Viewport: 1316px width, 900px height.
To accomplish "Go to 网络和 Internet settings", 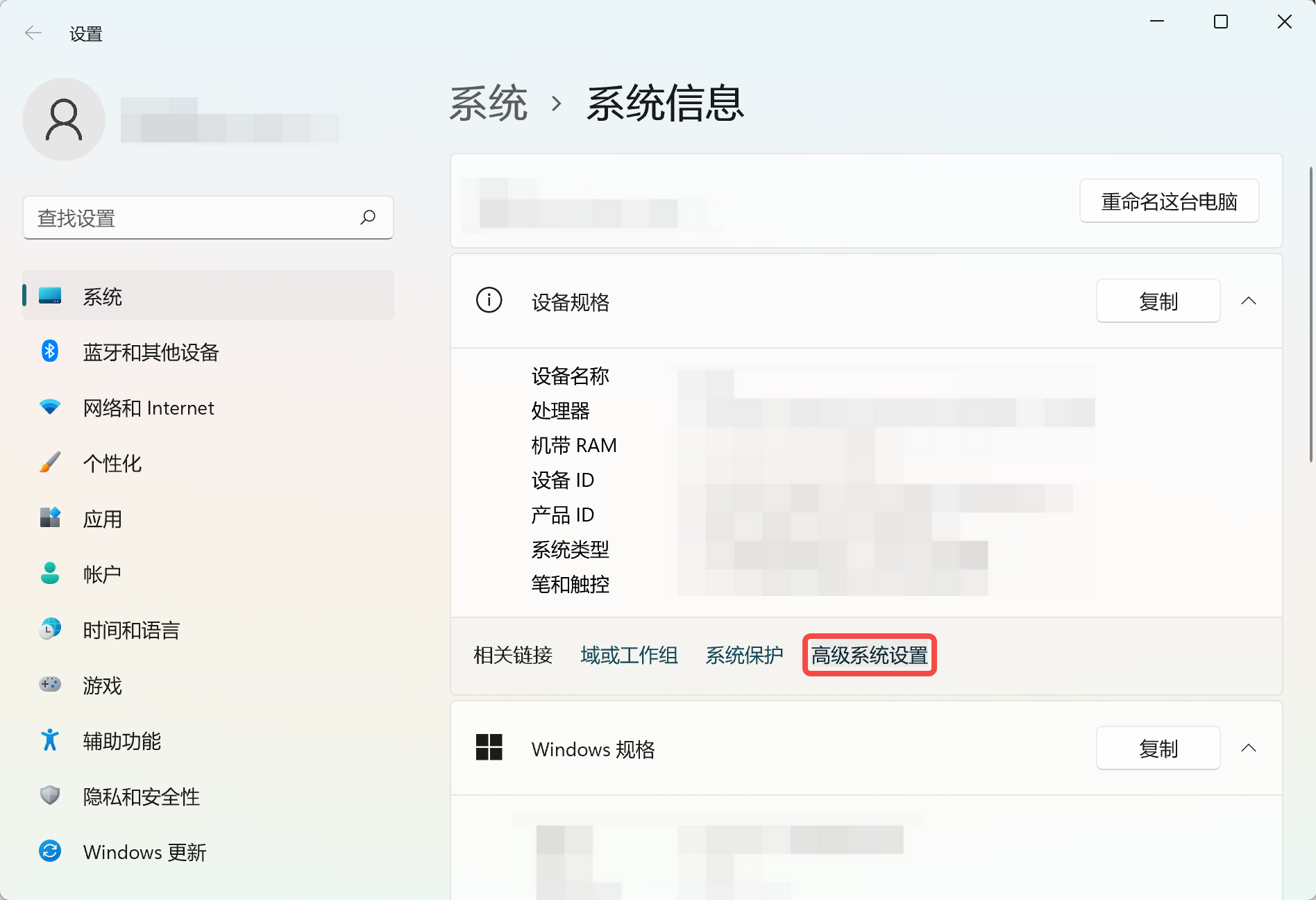I will pos(208,407).
